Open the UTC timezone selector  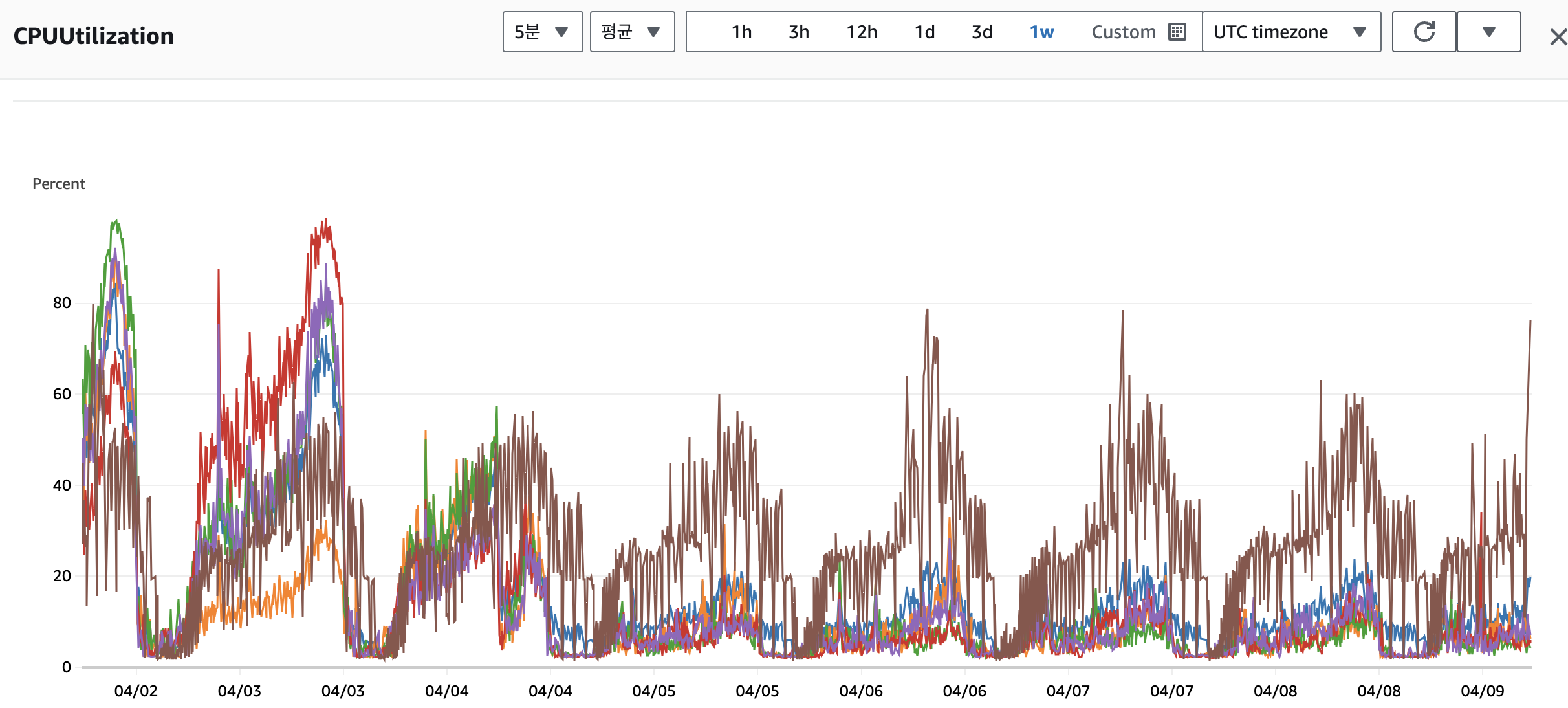tap(1290, 32)
